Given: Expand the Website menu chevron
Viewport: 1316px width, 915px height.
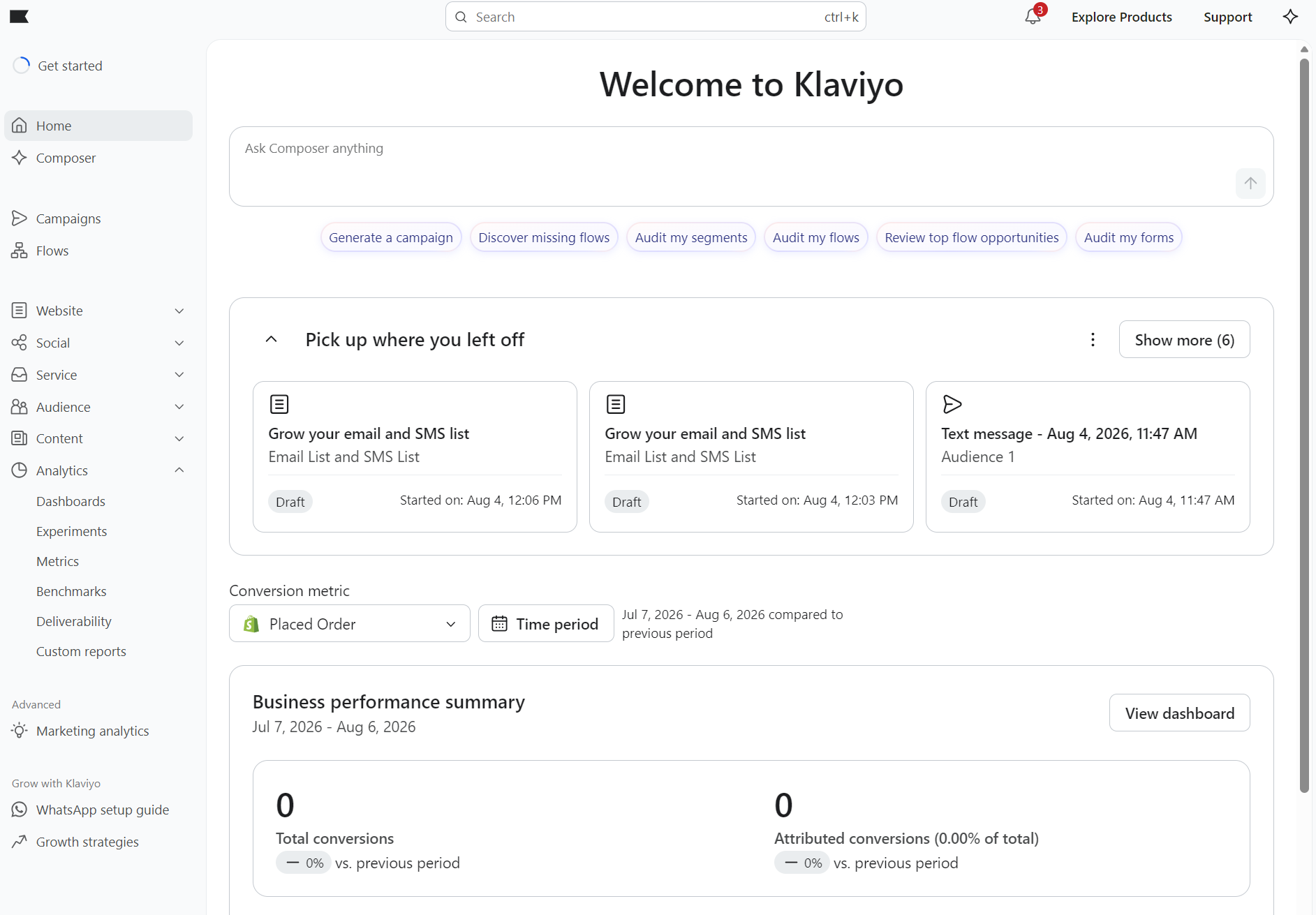Looking at the screenshot, I should click(x=179, y=311).
